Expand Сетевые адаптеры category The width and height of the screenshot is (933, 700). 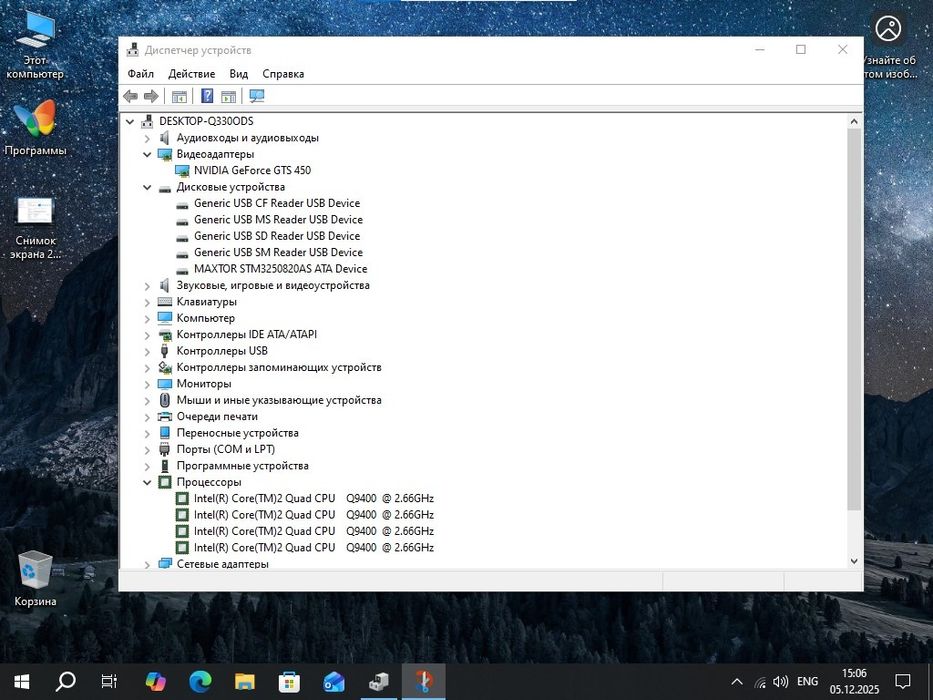(x=147, y=564)
